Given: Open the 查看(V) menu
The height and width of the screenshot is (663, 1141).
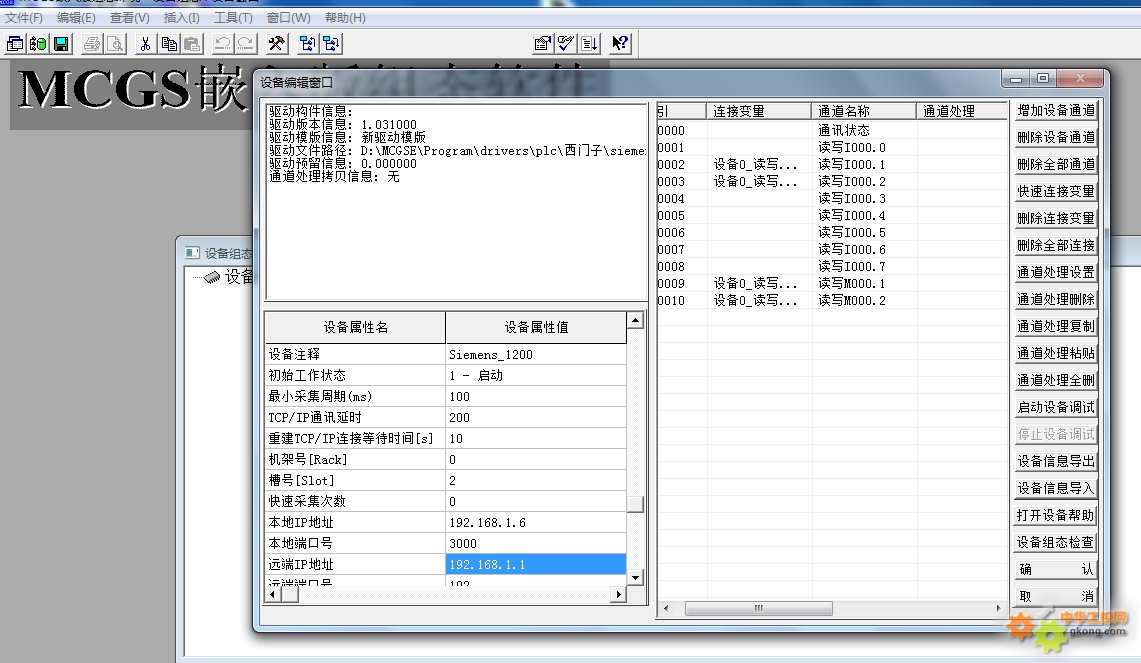Looking at the screenshot, I should coord(130,17).
